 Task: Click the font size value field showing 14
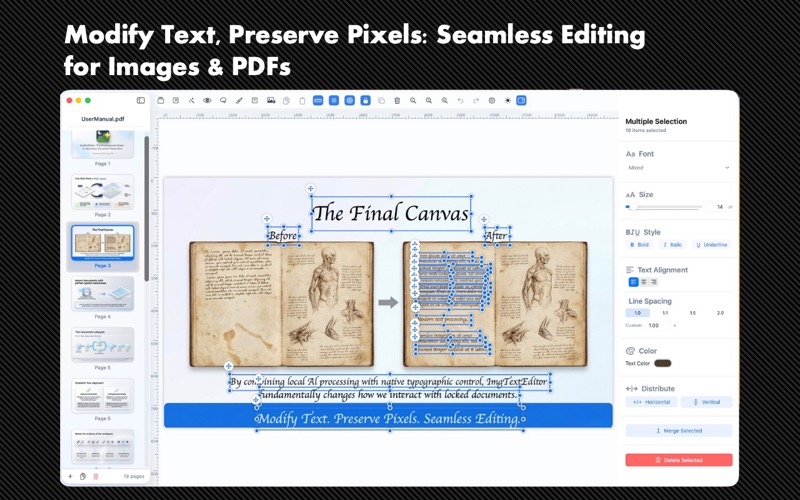click(x=716, y=207)
